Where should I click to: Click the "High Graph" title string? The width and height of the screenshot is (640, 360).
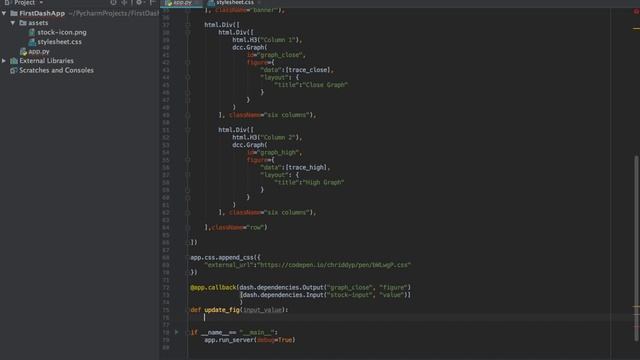[324, 182]
